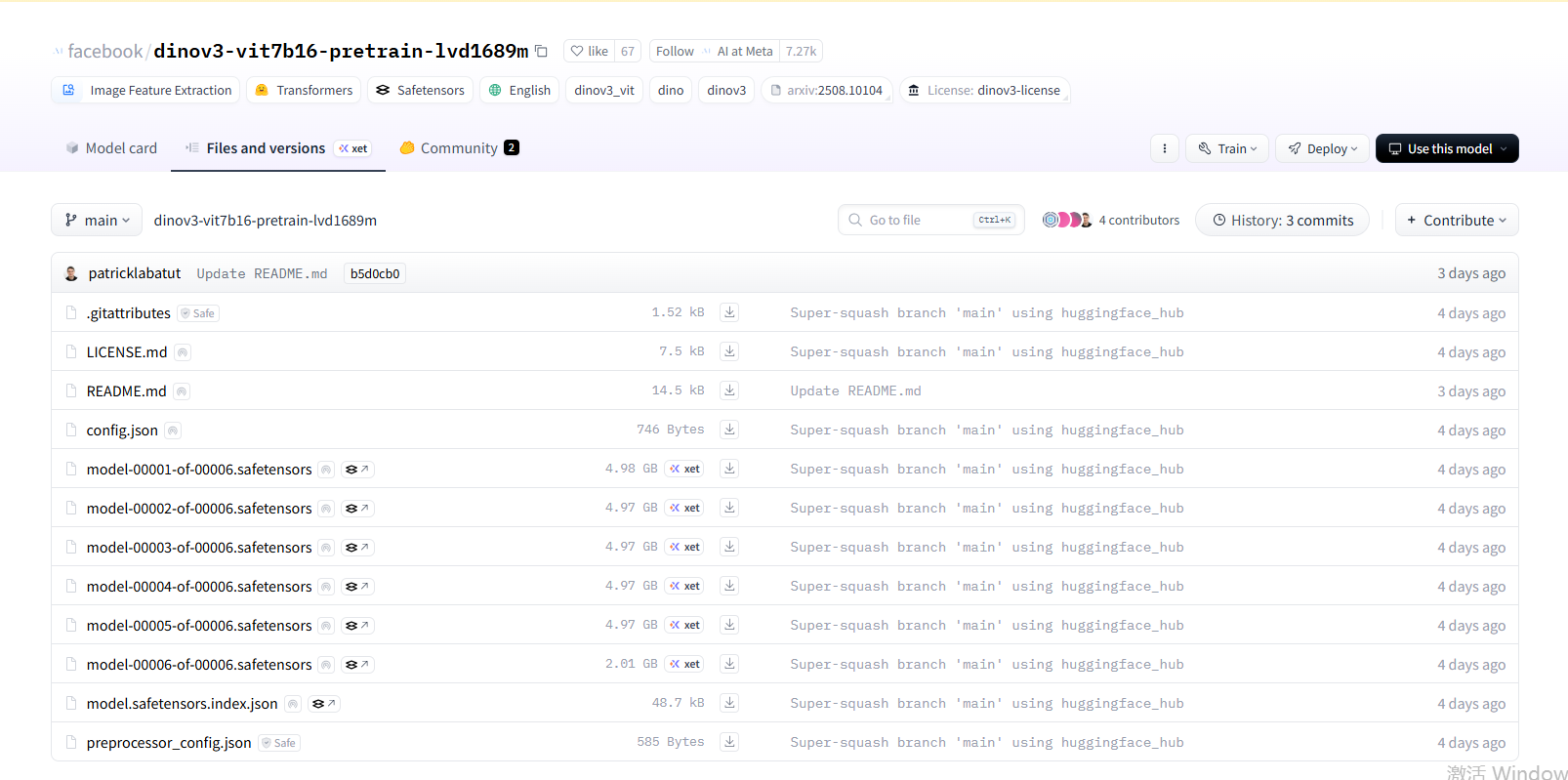Switch to the Model card tab
Screen dimensions: 1568x780
coord(111,148)
